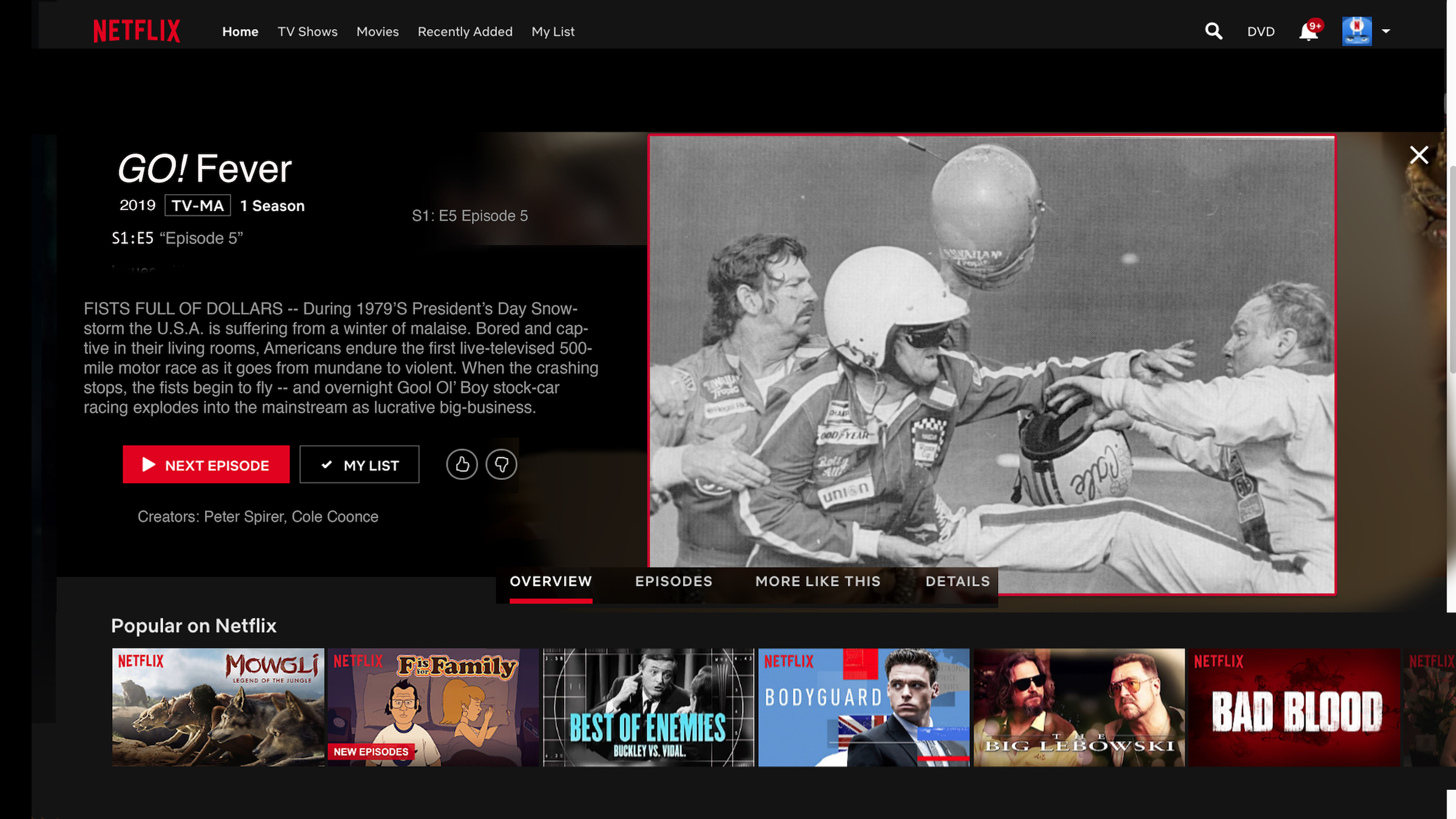Click F is for Family card
This screenshot has height=819, width=1456.
433,707
